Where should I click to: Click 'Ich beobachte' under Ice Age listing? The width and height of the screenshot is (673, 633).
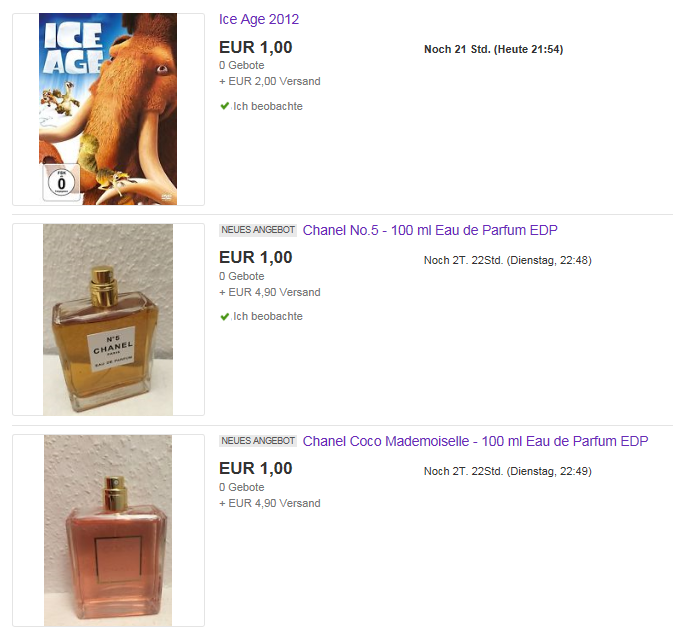point(268,106)
